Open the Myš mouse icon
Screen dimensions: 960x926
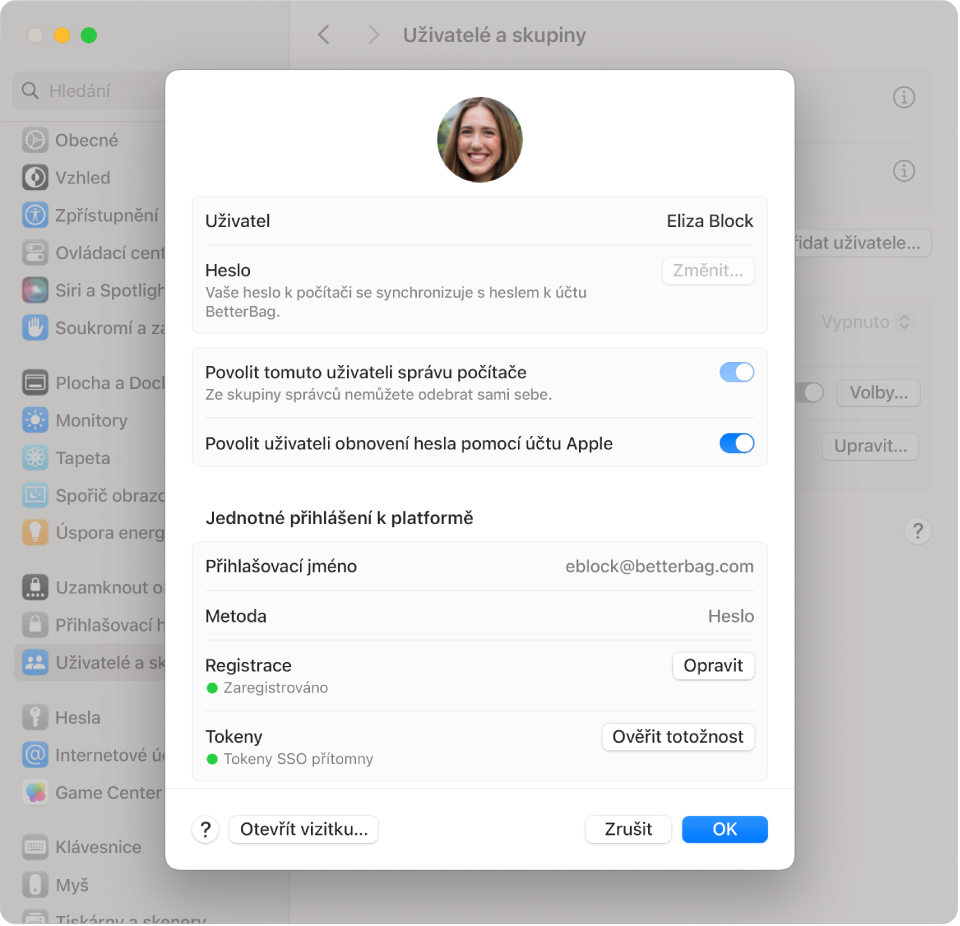[x=35, y=884]
